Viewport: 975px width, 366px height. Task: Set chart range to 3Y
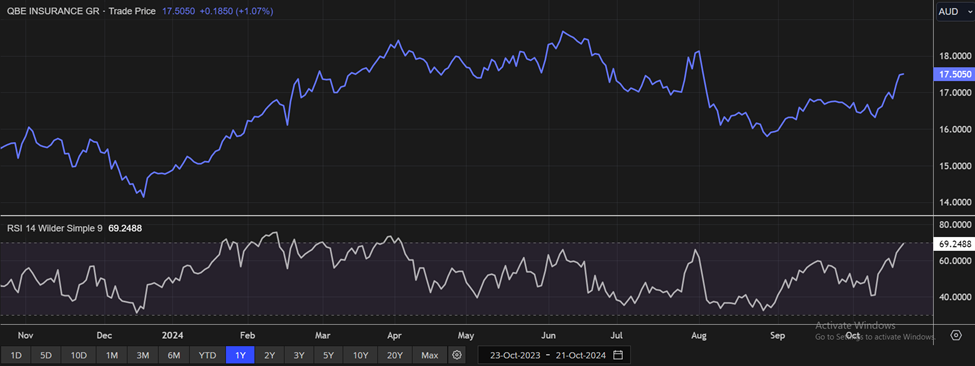299,355
